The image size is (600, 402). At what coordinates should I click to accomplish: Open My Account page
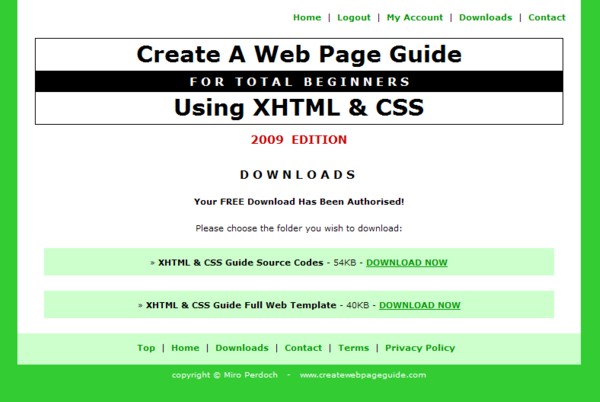[414, 18]
